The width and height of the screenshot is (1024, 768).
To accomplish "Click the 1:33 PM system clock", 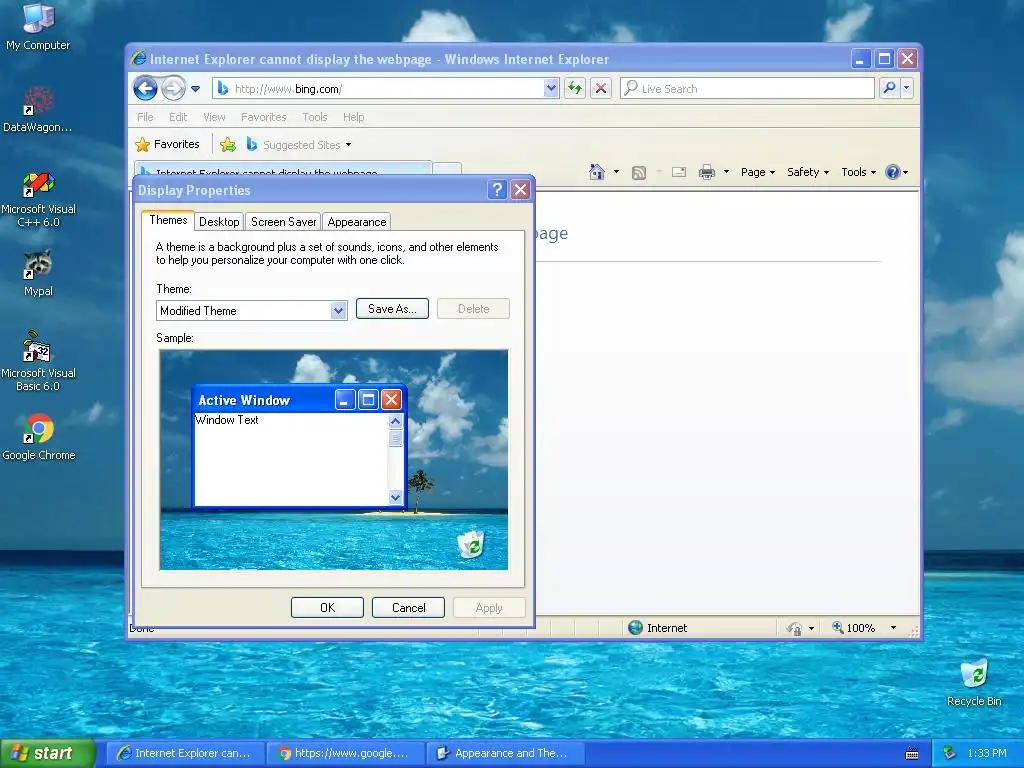I will point(987,753).
